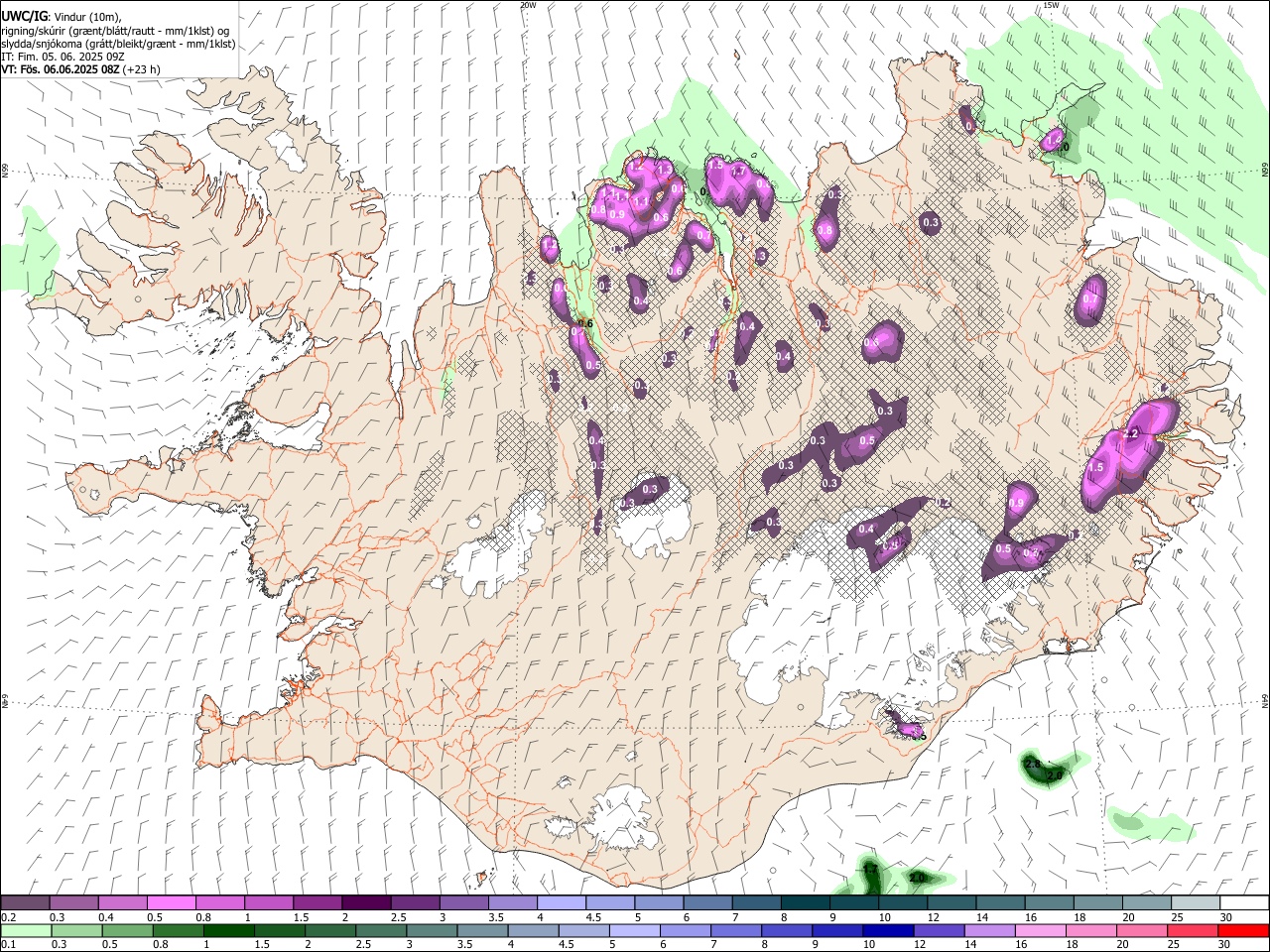Click the 1.7 snow value on north coast
Viewport: 1270px width, 952px height.
point(737,172)
